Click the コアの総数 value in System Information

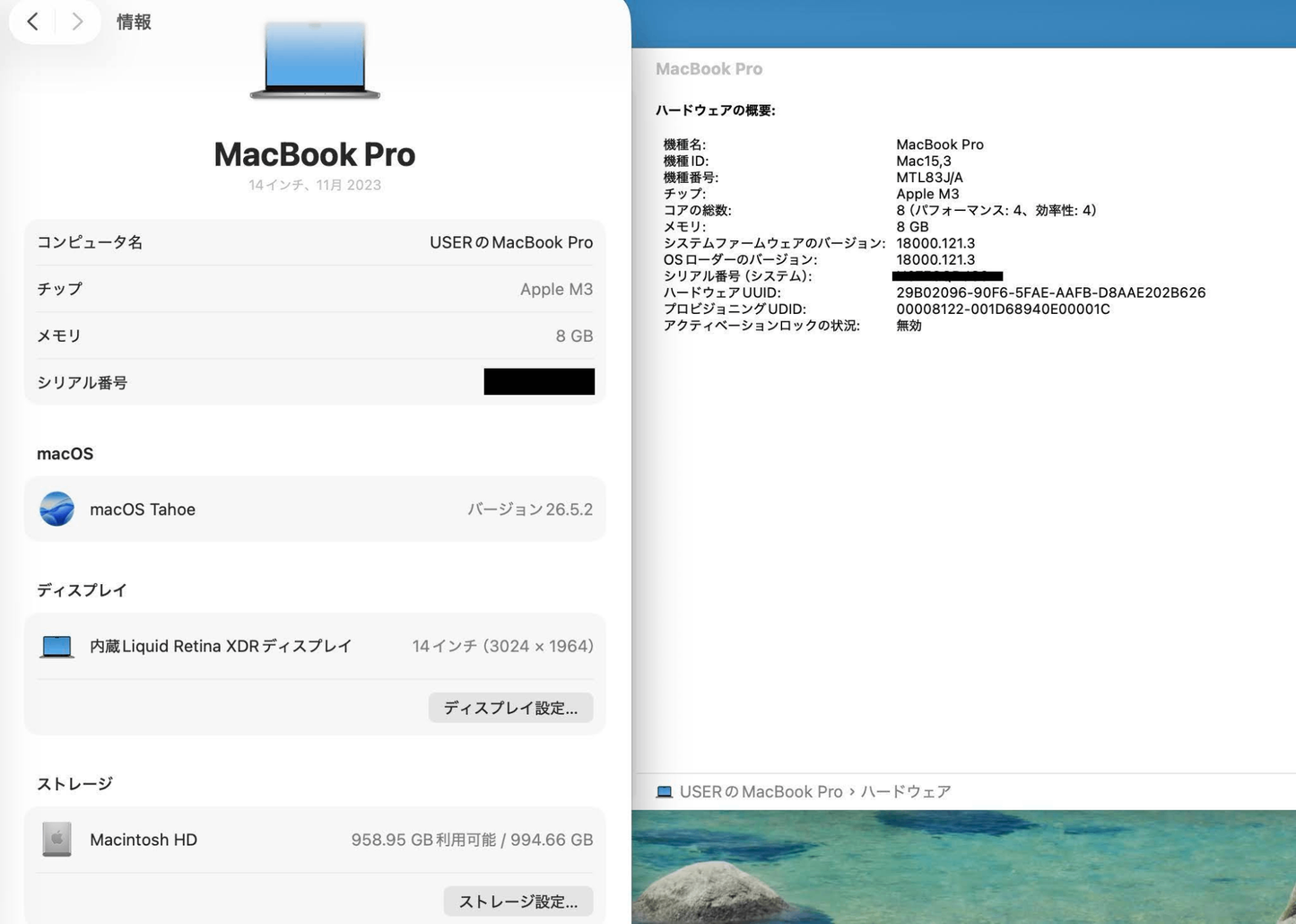click(x=996, y=210)
